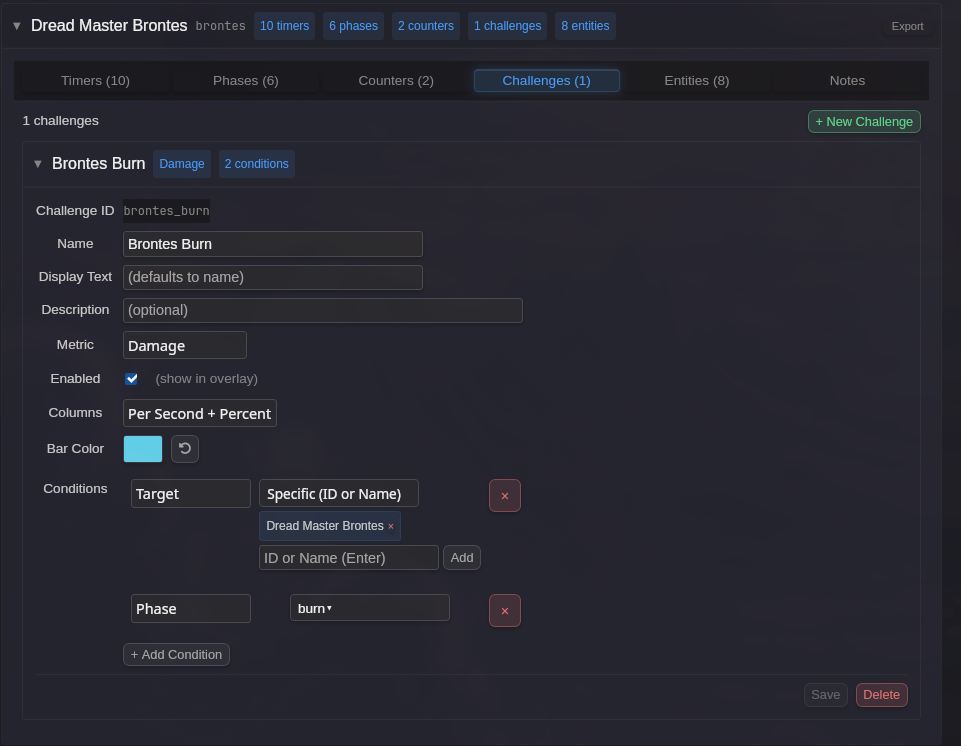Collapse the Dread Master Brontes panel
This screenshot has width=961, height=746.
tap(16, 26)
